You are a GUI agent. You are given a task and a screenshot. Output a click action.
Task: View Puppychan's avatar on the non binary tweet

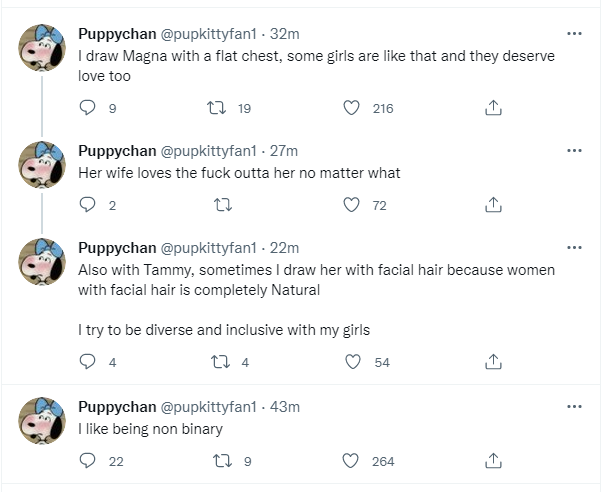(x=42, y=420)
